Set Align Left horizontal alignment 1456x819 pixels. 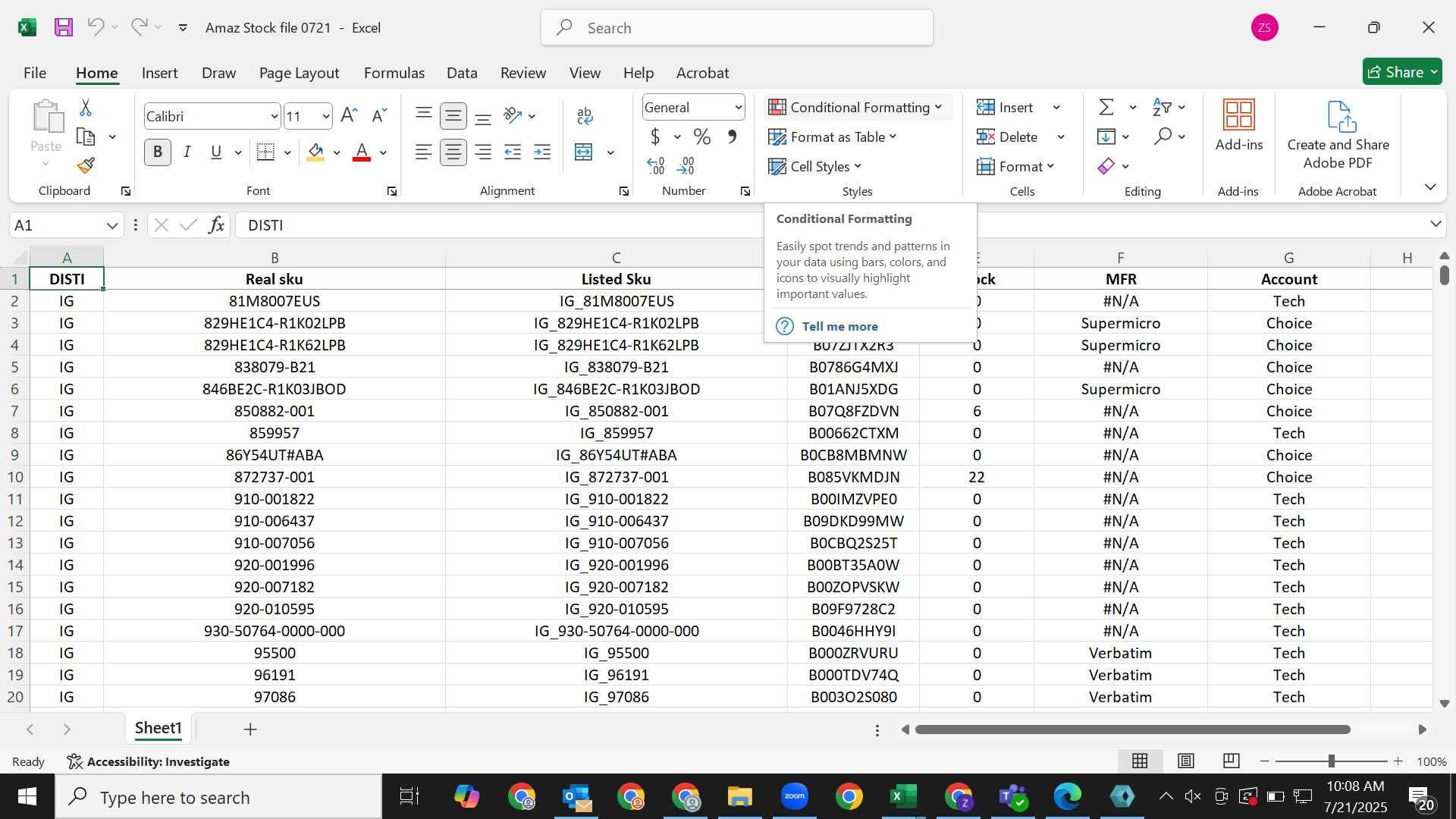[x=424, y=152]
